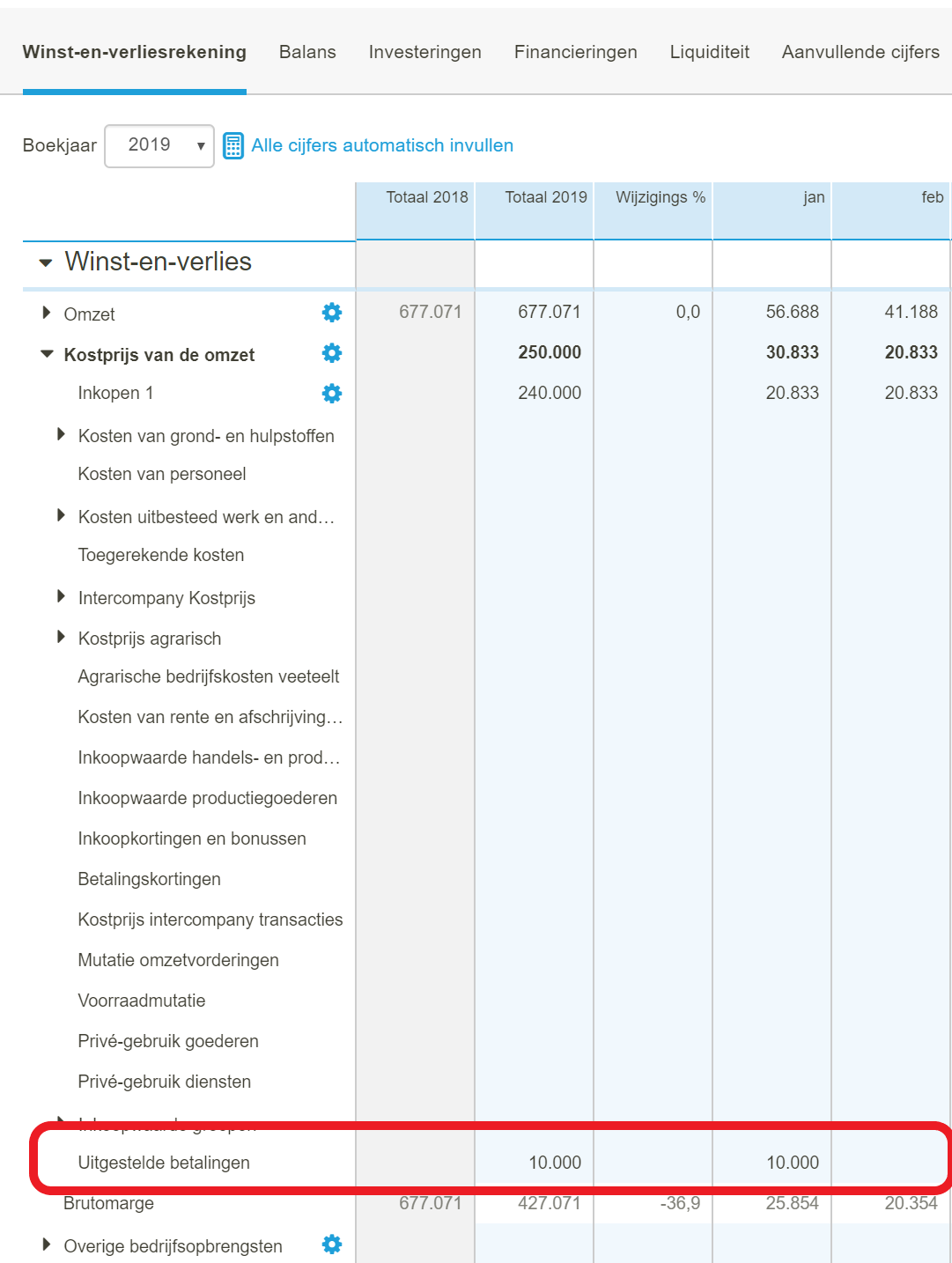
Task: Select Uitgestelde betalingen total 10.000
Action: pyautogui.click(x=555, y=1163)
